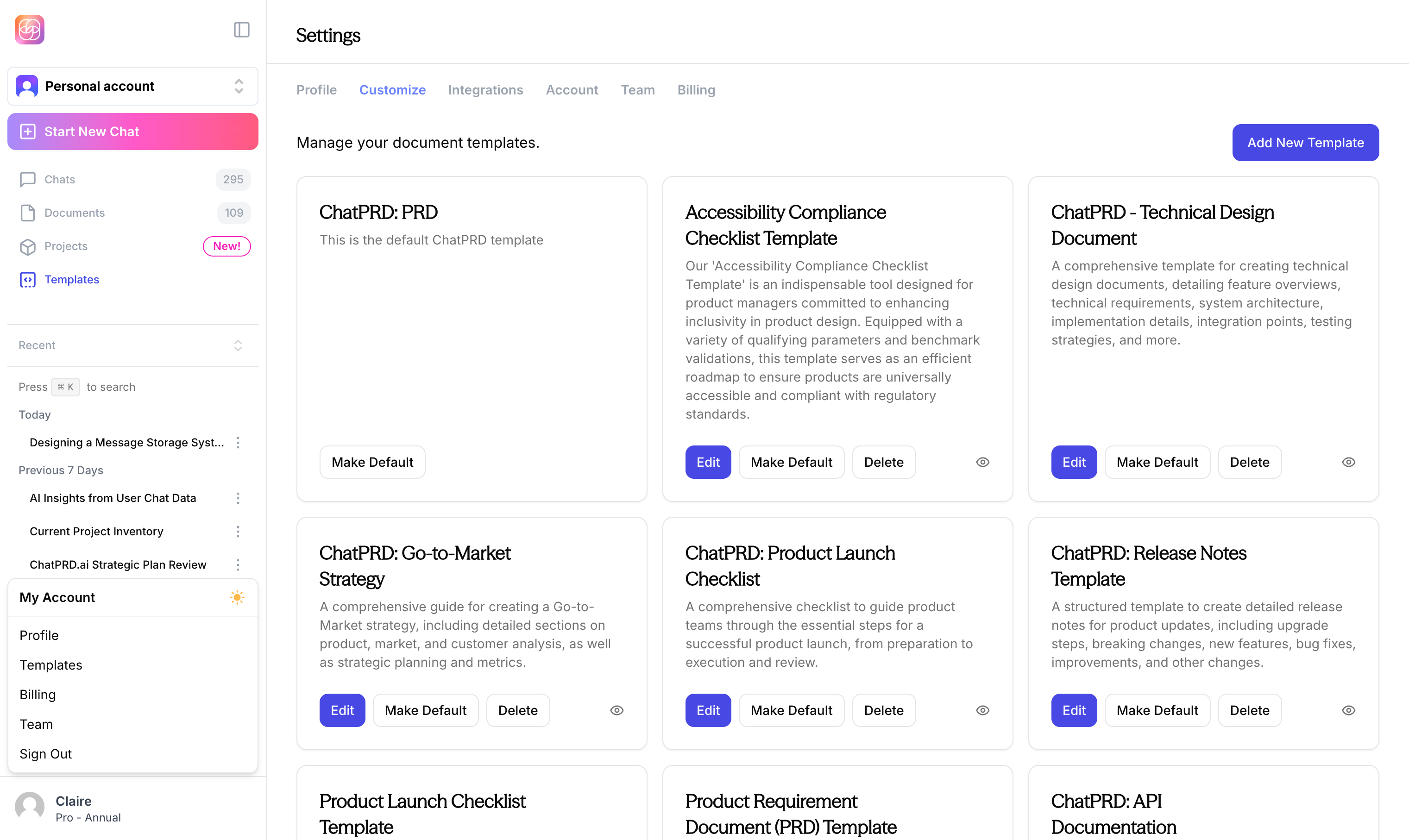Click the ChatPRD app icon in sidebar
The image size is (1409, 840).
29,29
